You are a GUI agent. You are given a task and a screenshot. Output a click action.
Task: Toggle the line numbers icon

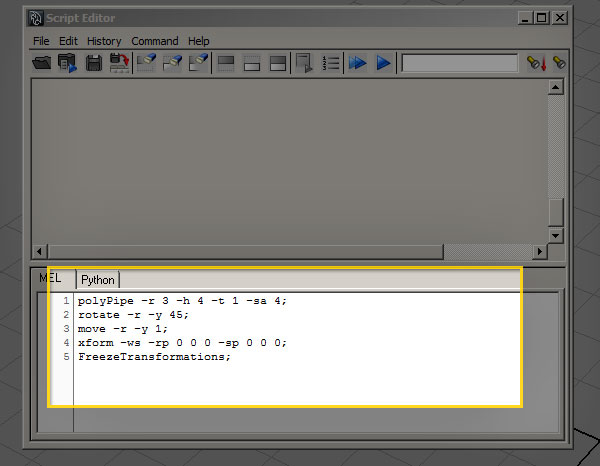click(x=330, y=63)
